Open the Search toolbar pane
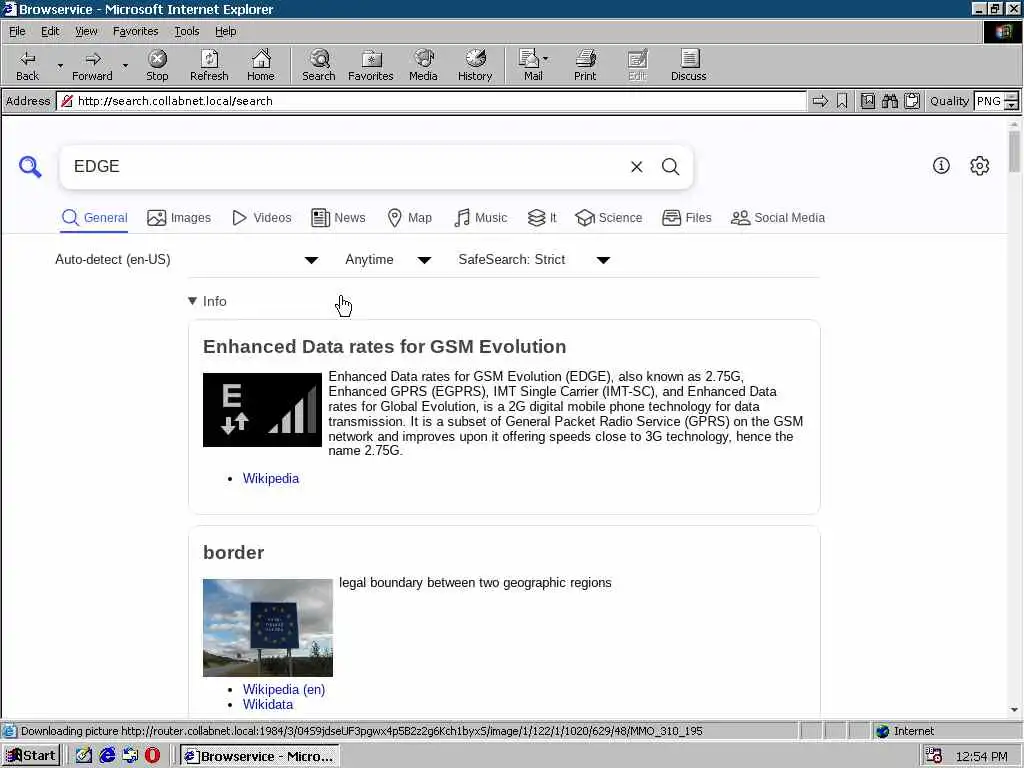 [319, 65]
